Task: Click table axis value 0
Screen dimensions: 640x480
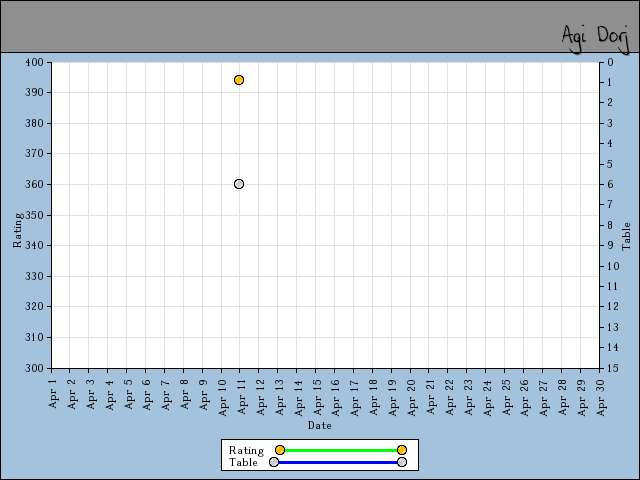Action: pyautogui.click(x=610, y=62)
